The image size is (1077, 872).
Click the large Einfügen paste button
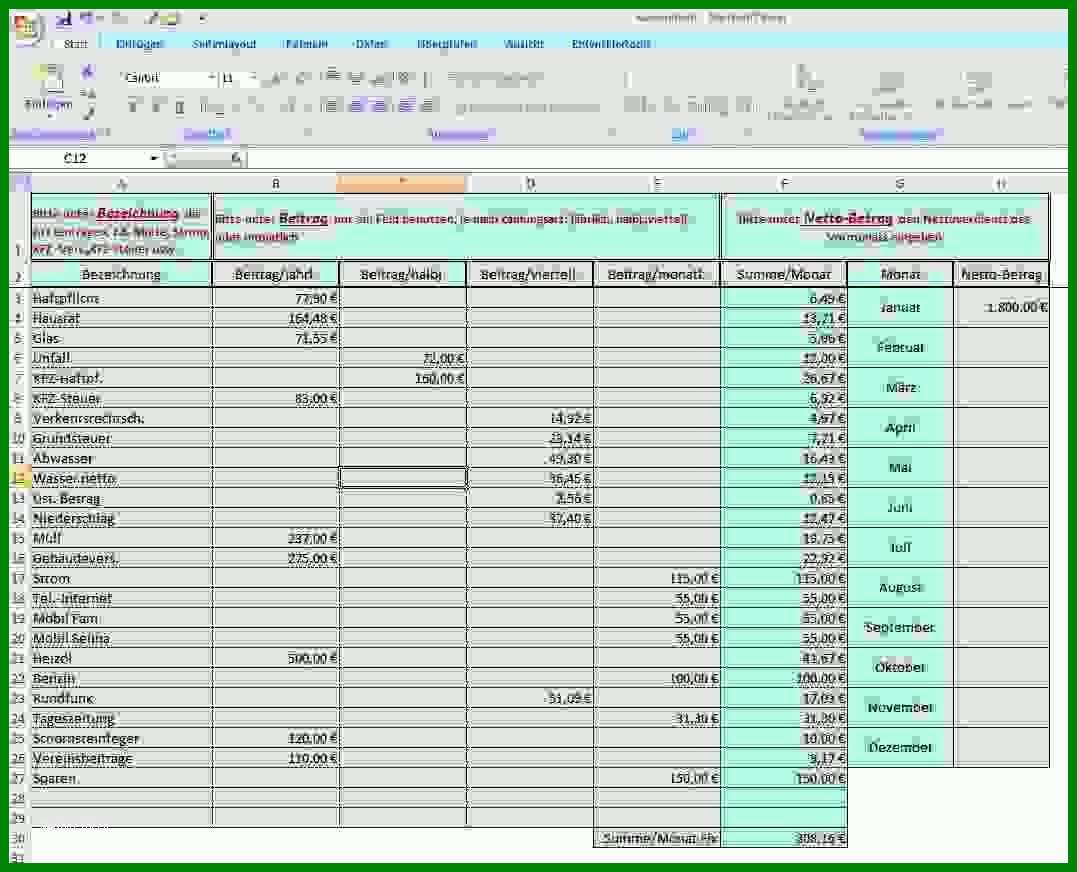49,89
